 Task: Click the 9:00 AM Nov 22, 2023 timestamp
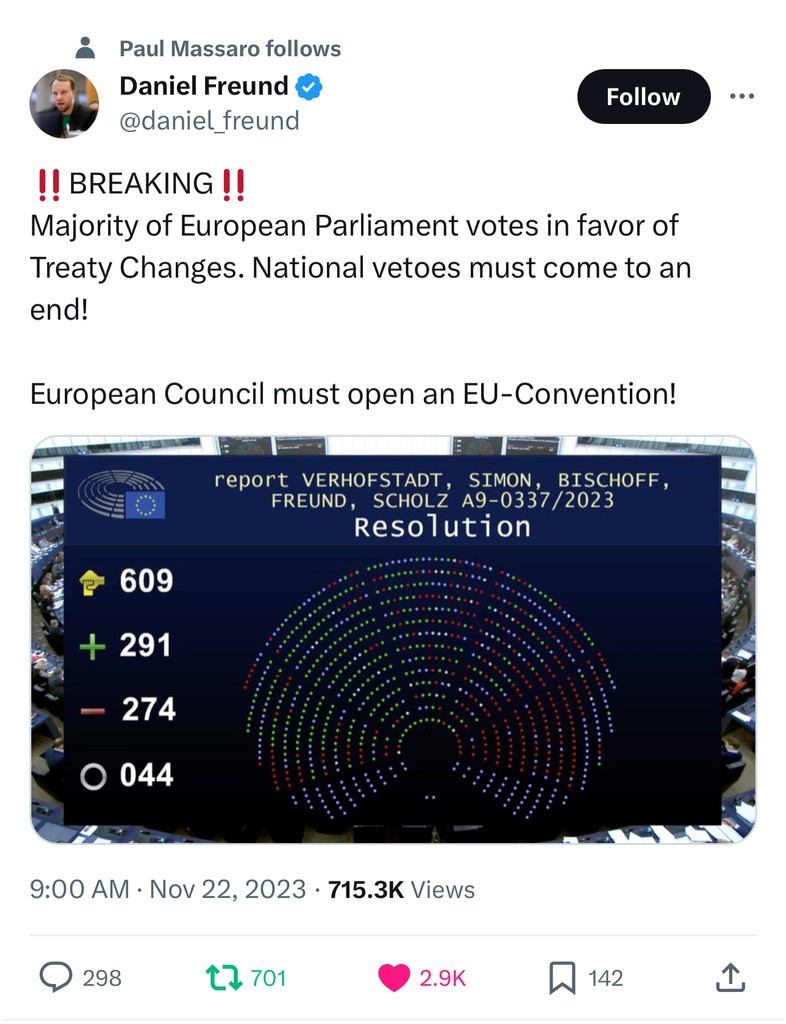point(168,889)
